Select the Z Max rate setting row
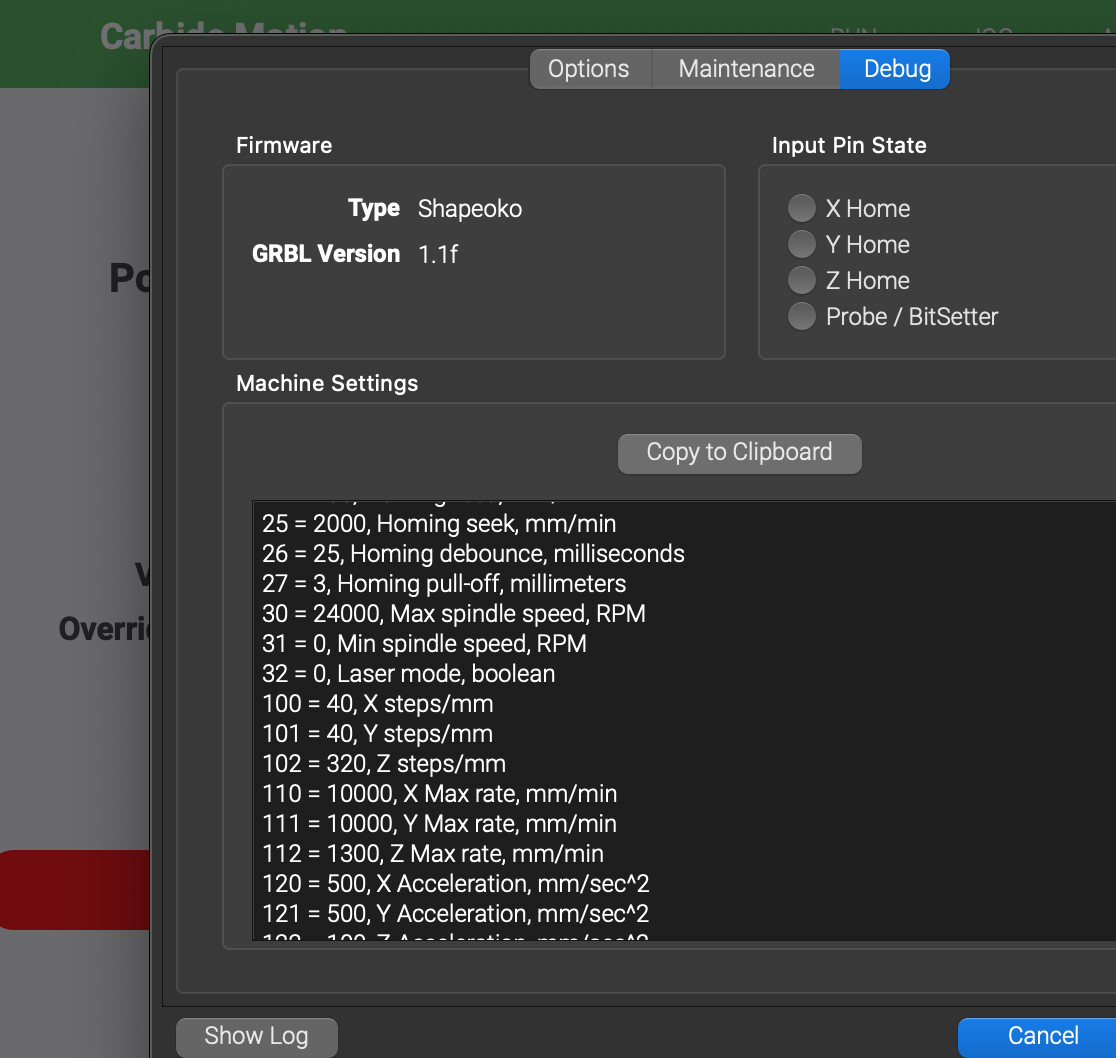The height and width of the screenshot is (1058, 1116). [x=432, y=854]
